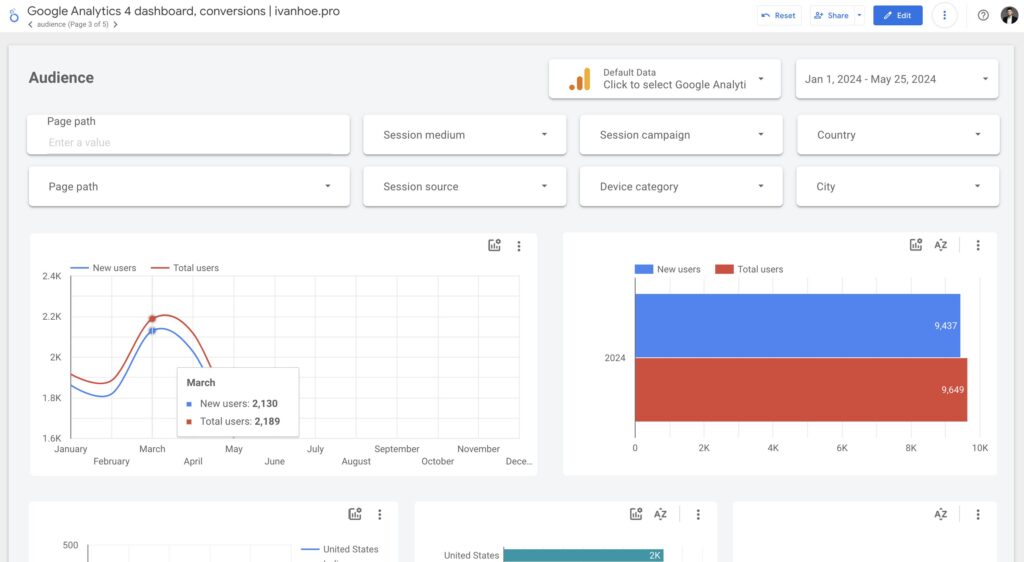Click the Looker Studio logo icon
Screen dimensions: 1024x562
pos(13,16)
